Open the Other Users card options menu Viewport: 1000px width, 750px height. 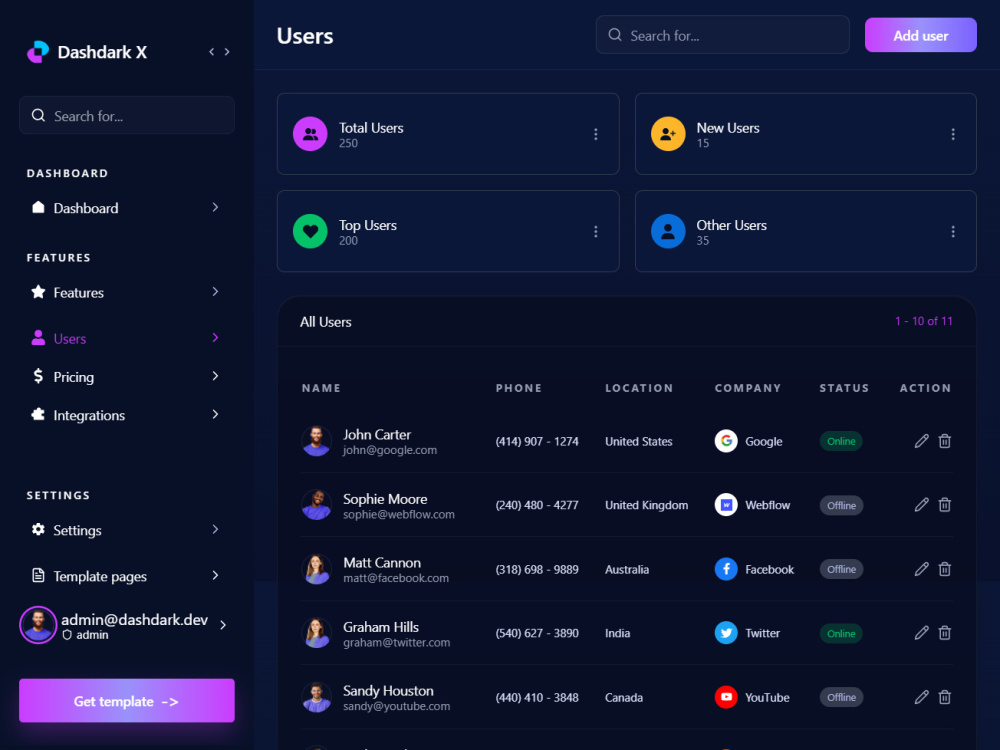click(x=953, y=232)
